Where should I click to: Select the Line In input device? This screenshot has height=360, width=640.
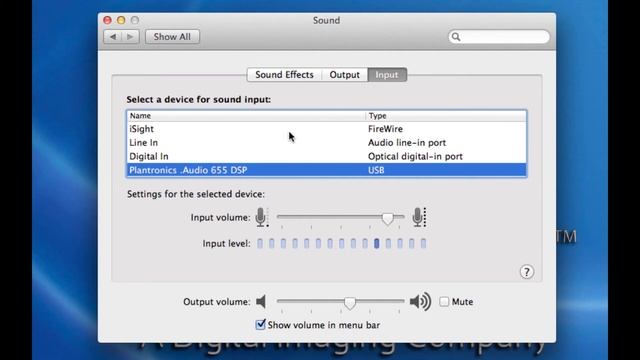pos(327,143)
